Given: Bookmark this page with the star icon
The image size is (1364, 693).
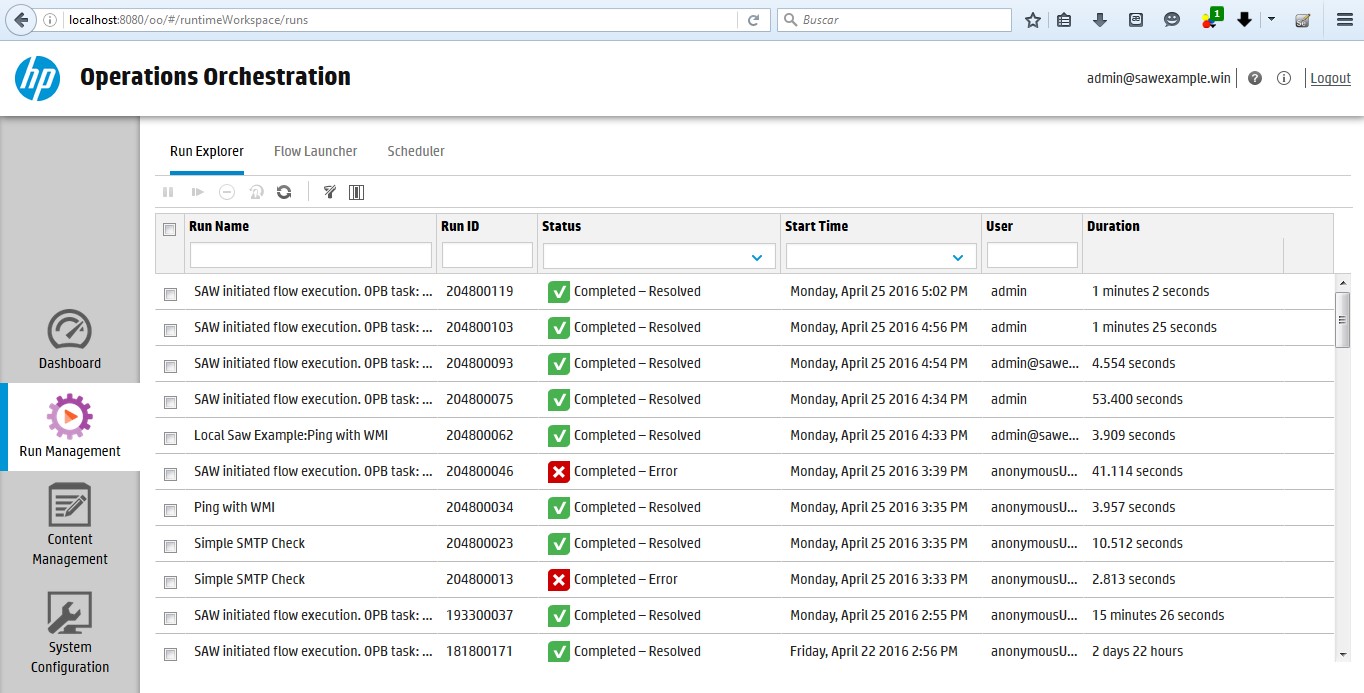Looking at the screenshot, I should [1033, 20].
